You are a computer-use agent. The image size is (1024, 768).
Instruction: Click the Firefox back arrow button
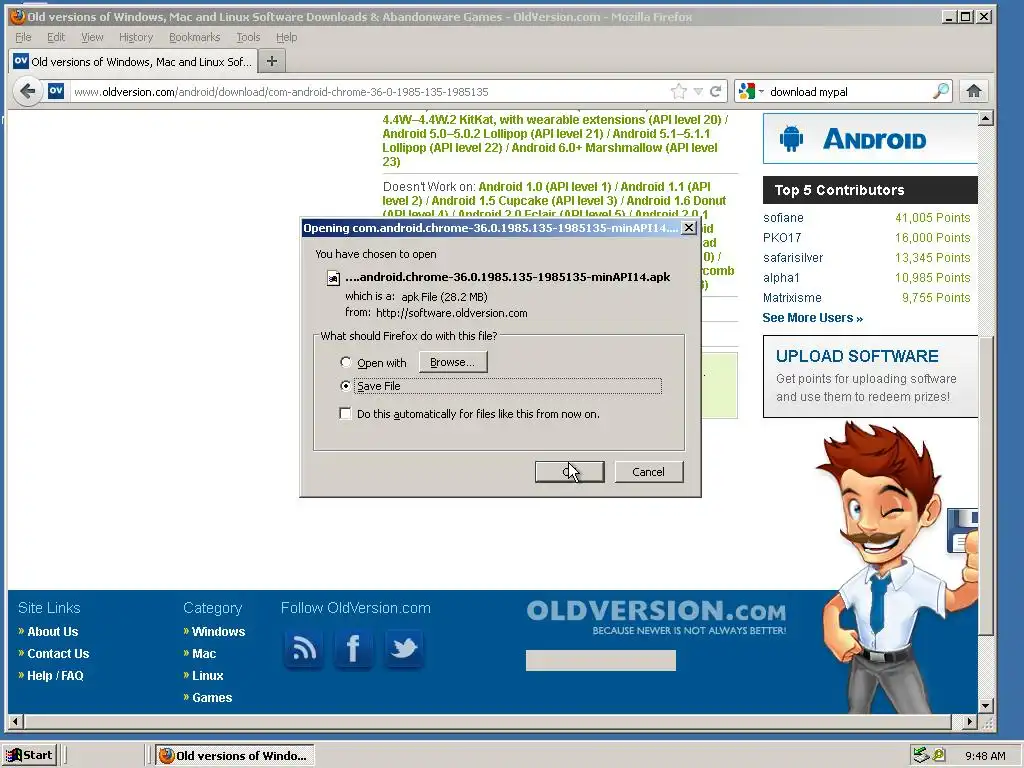[27, 91]
